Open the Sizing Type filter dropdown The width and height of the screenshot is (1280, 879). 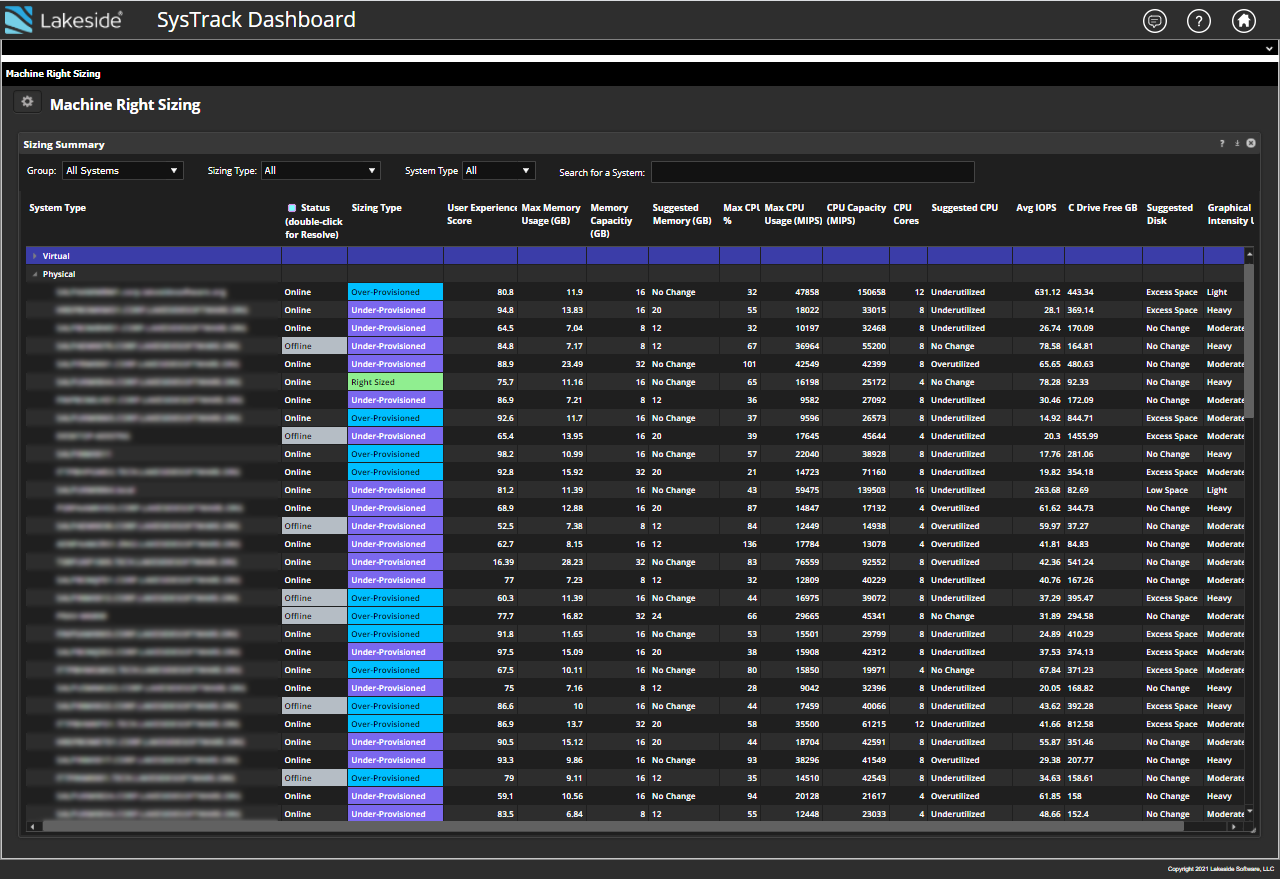pos(321,170)
